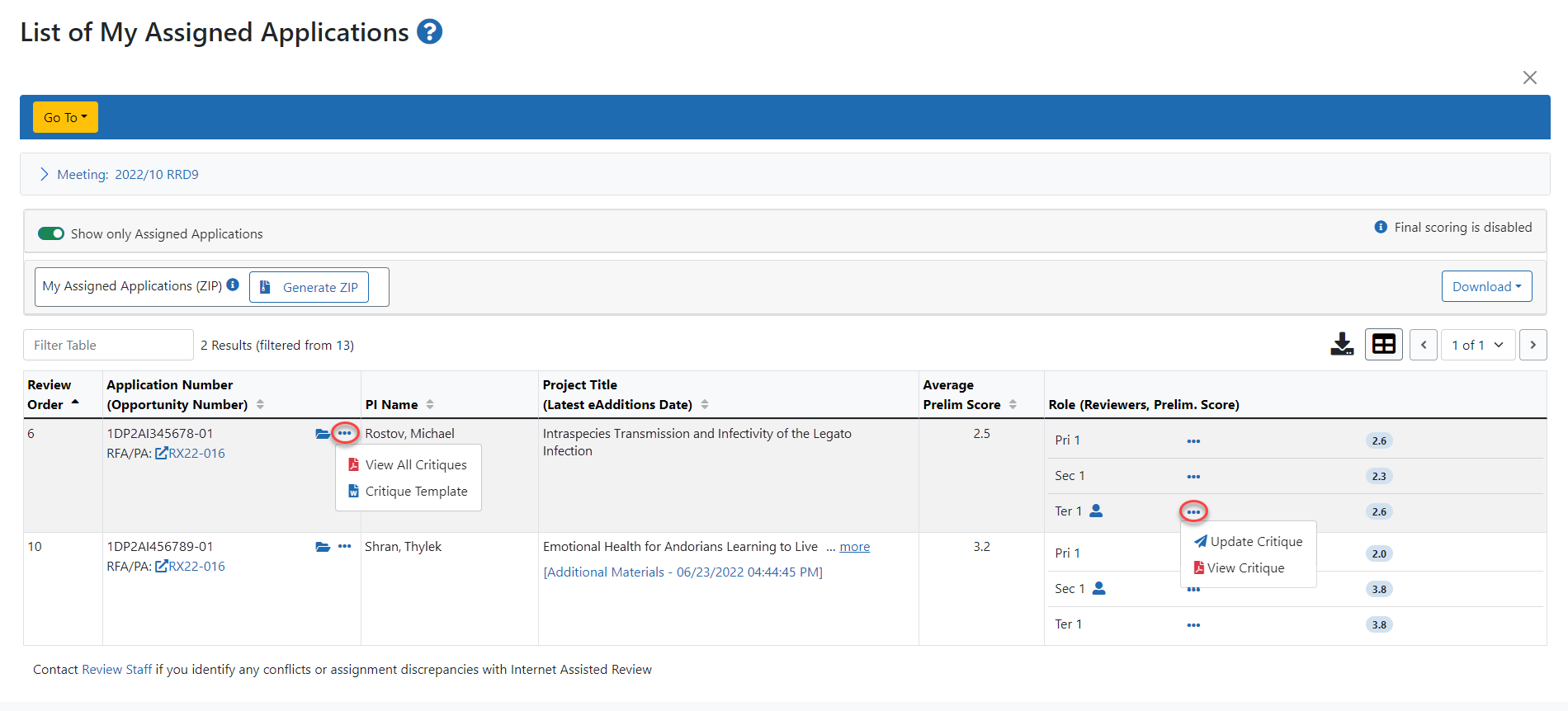Choose Update Critique in the popup menu
The image size is (1568, 711).
[1255, 542]
